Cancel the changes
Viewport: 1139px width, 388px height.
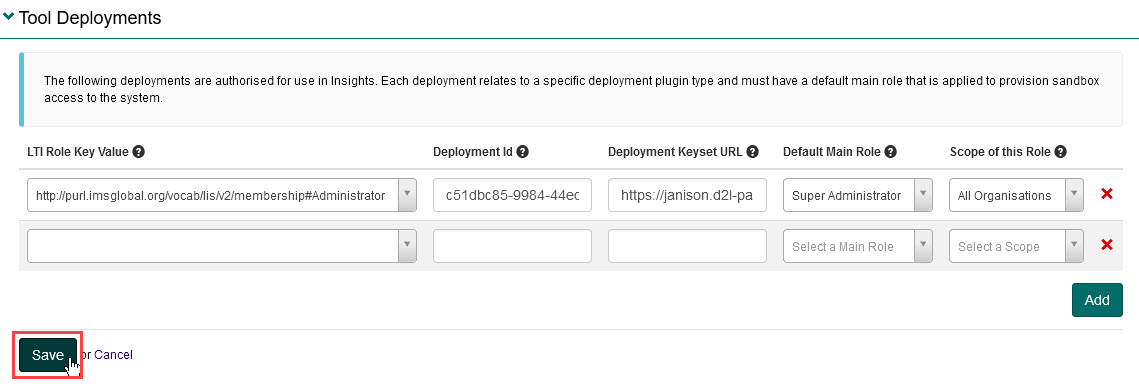tap(113, 355)
